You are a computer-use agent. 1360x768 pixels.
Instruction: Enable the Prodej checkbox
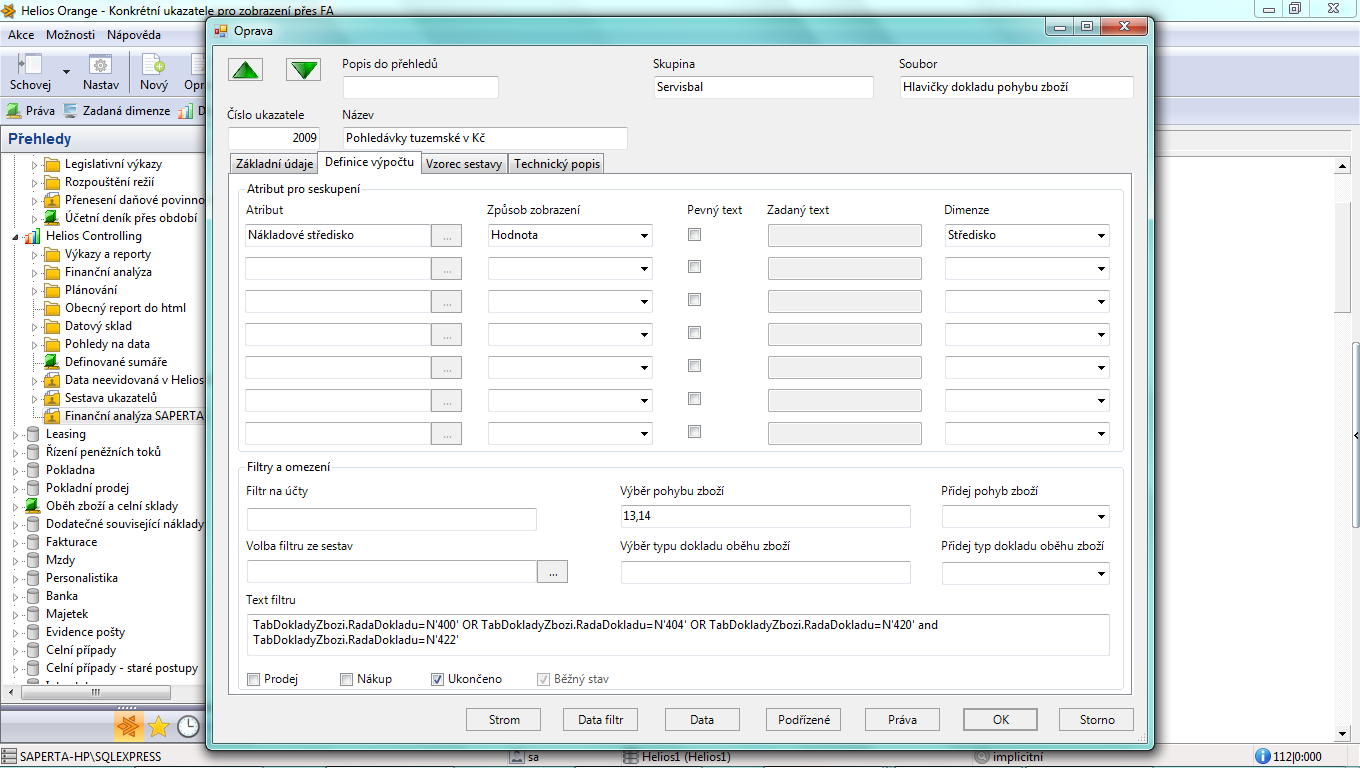click(x=254, y=679)
